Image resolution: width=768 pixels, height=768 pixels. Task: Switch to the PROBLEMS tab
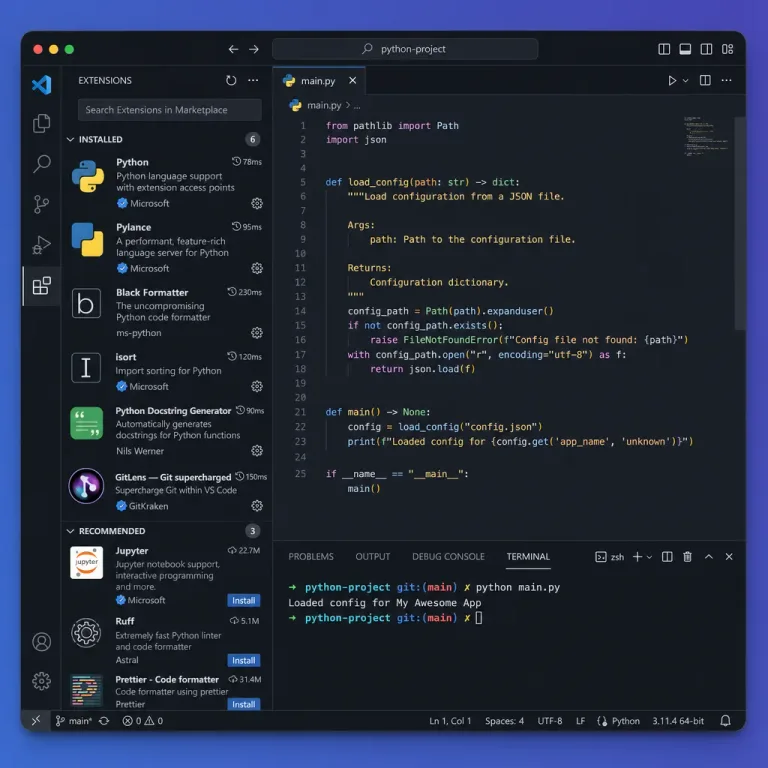point(311,557)
